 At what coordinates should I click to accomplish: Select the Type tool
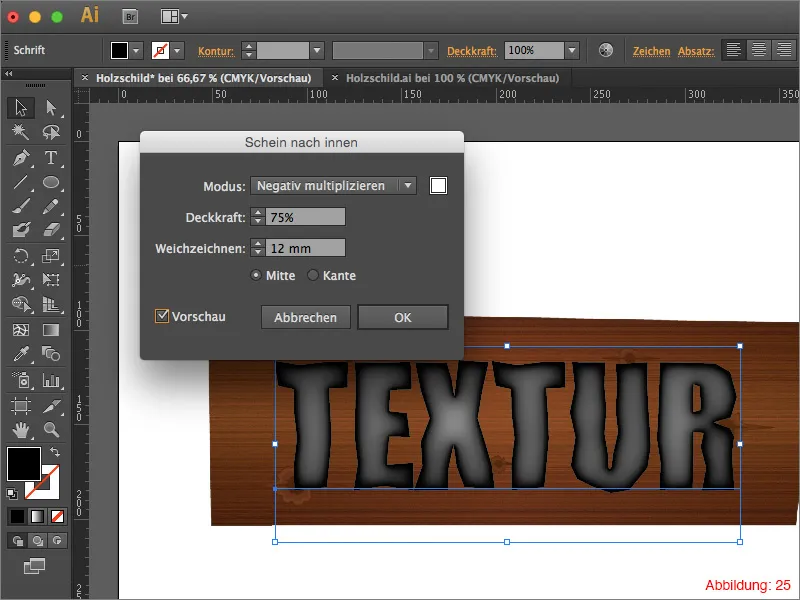51,158
